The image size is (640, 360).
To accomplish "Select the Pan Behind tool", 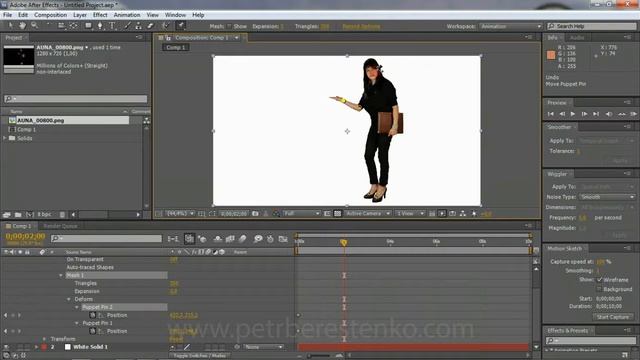I will (73, 26).
